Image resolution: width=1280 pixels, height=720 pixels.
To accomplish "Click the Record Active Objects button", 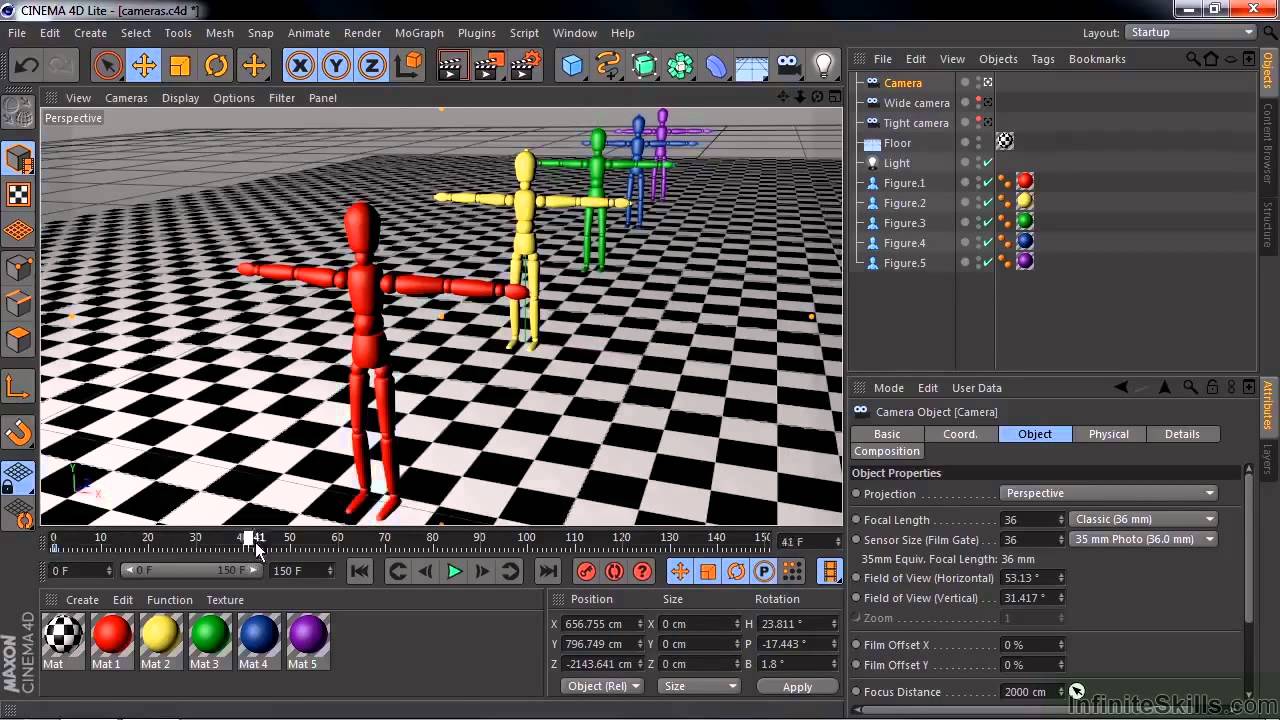I will click(587, 571).
